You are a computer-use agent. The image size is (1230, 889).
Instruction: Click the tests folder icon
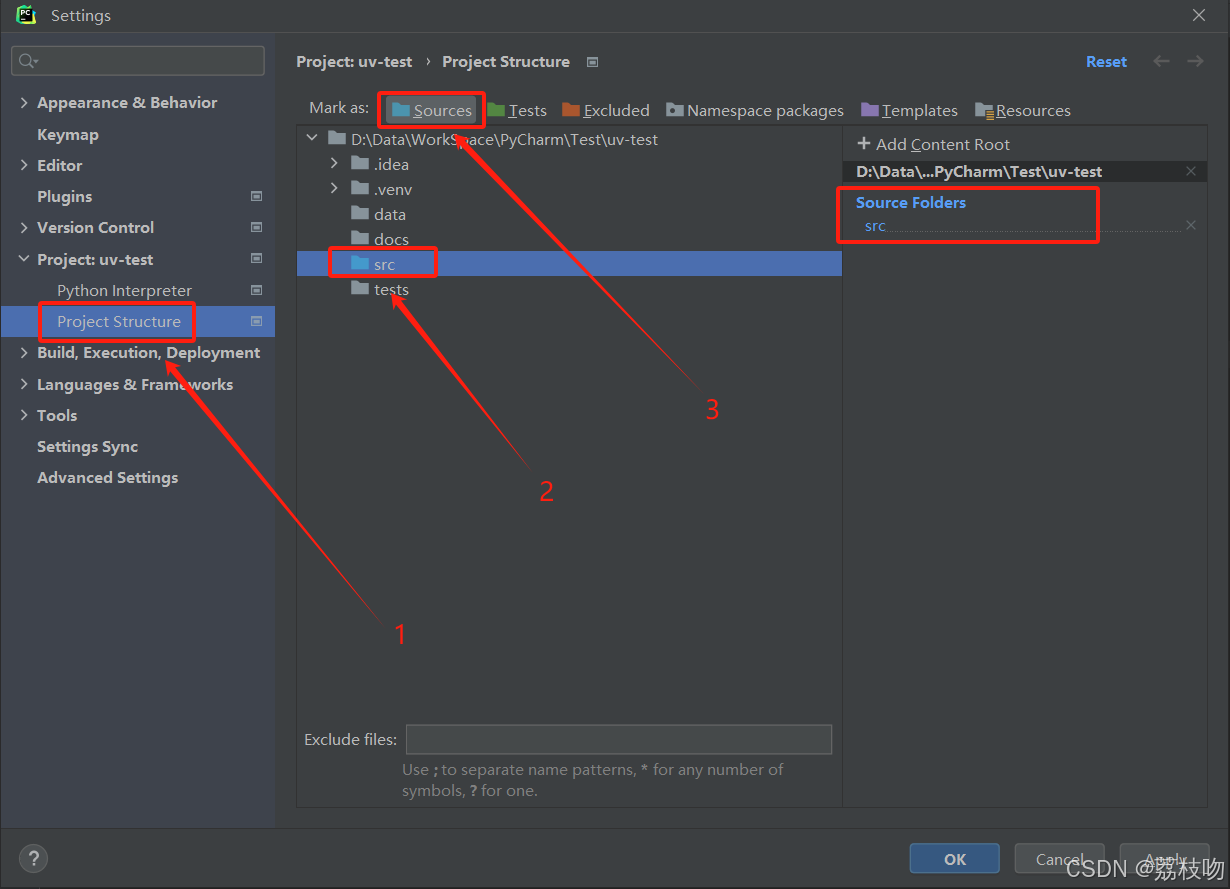pos(360,289)
